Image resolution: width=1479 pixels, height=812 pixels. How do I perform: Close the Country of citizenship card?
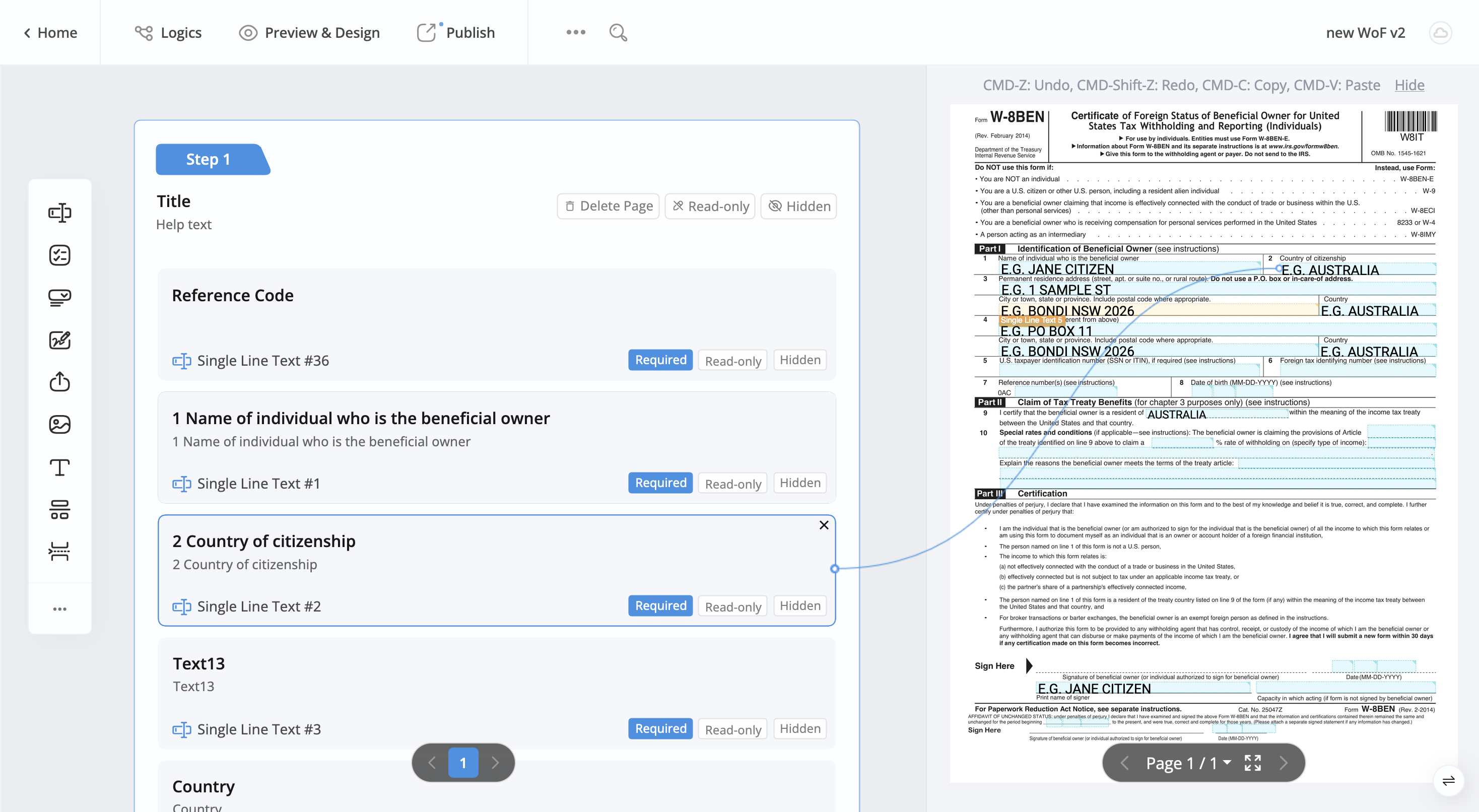[x=823, y=525]
